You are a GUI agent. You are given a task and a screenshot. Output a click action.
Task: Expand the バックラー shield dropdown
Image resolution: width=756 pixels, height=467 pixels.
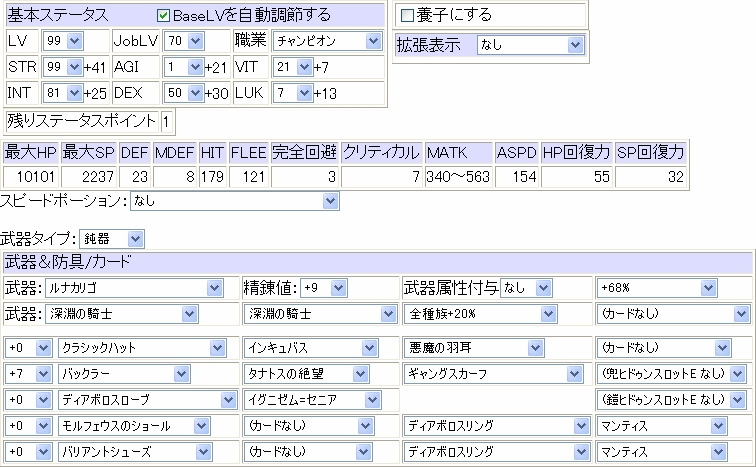tap(124, 374)
